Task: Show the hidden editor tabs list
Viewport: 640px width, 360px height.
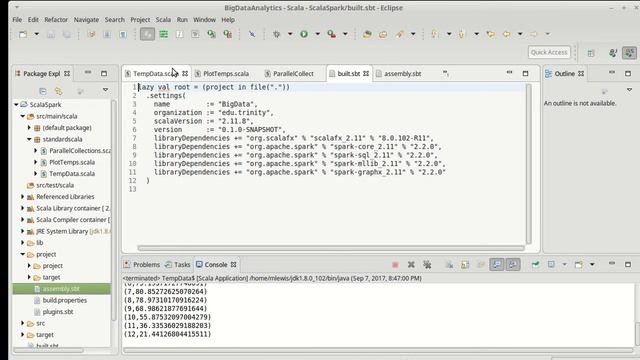Action: (x=446, y=73)
